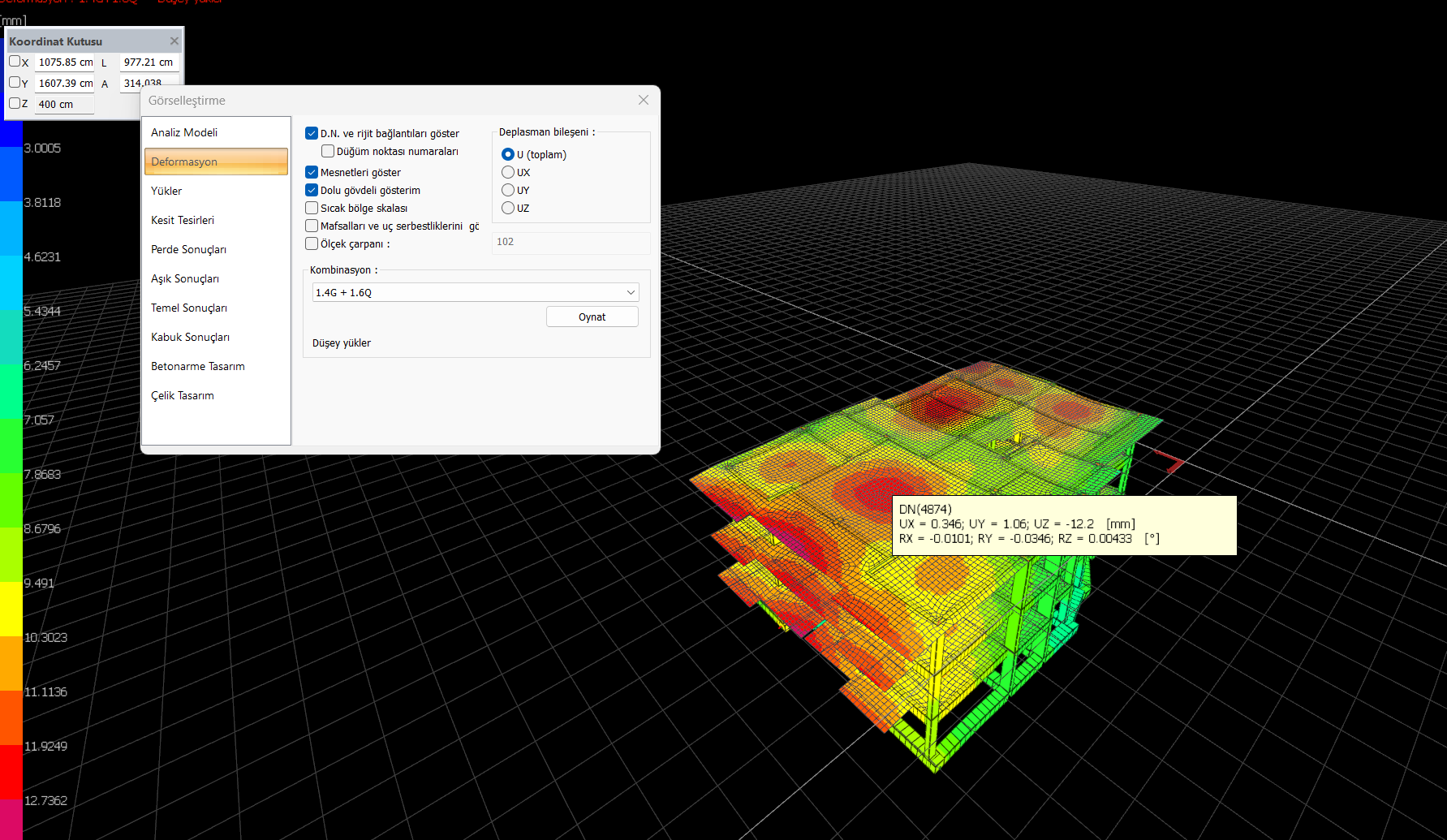The image size is (1447, 840).
Task: Switch to Perde Sonuçları
Action: pos(188,249)
